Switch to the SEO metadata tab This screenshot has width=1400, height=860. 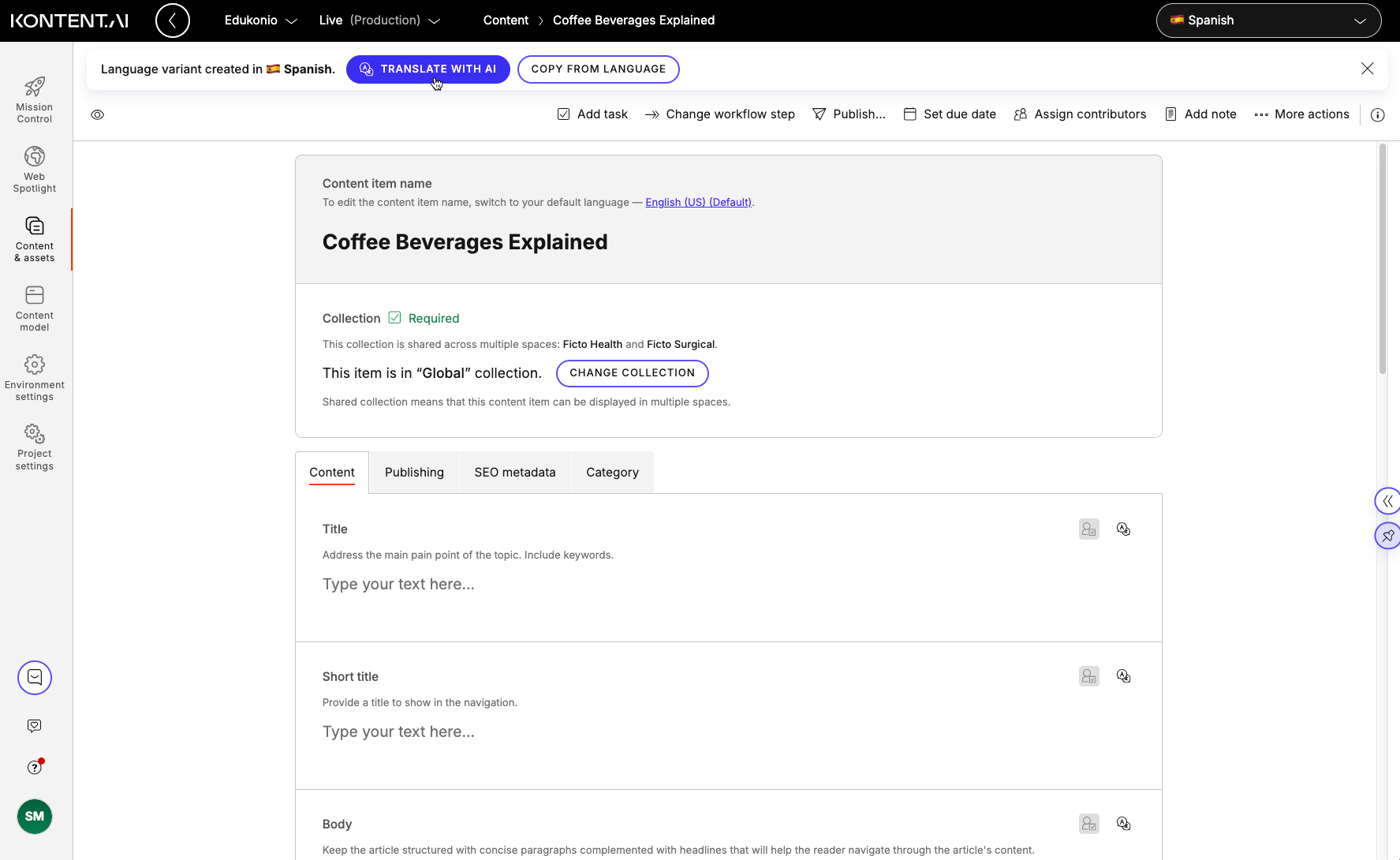514,472
